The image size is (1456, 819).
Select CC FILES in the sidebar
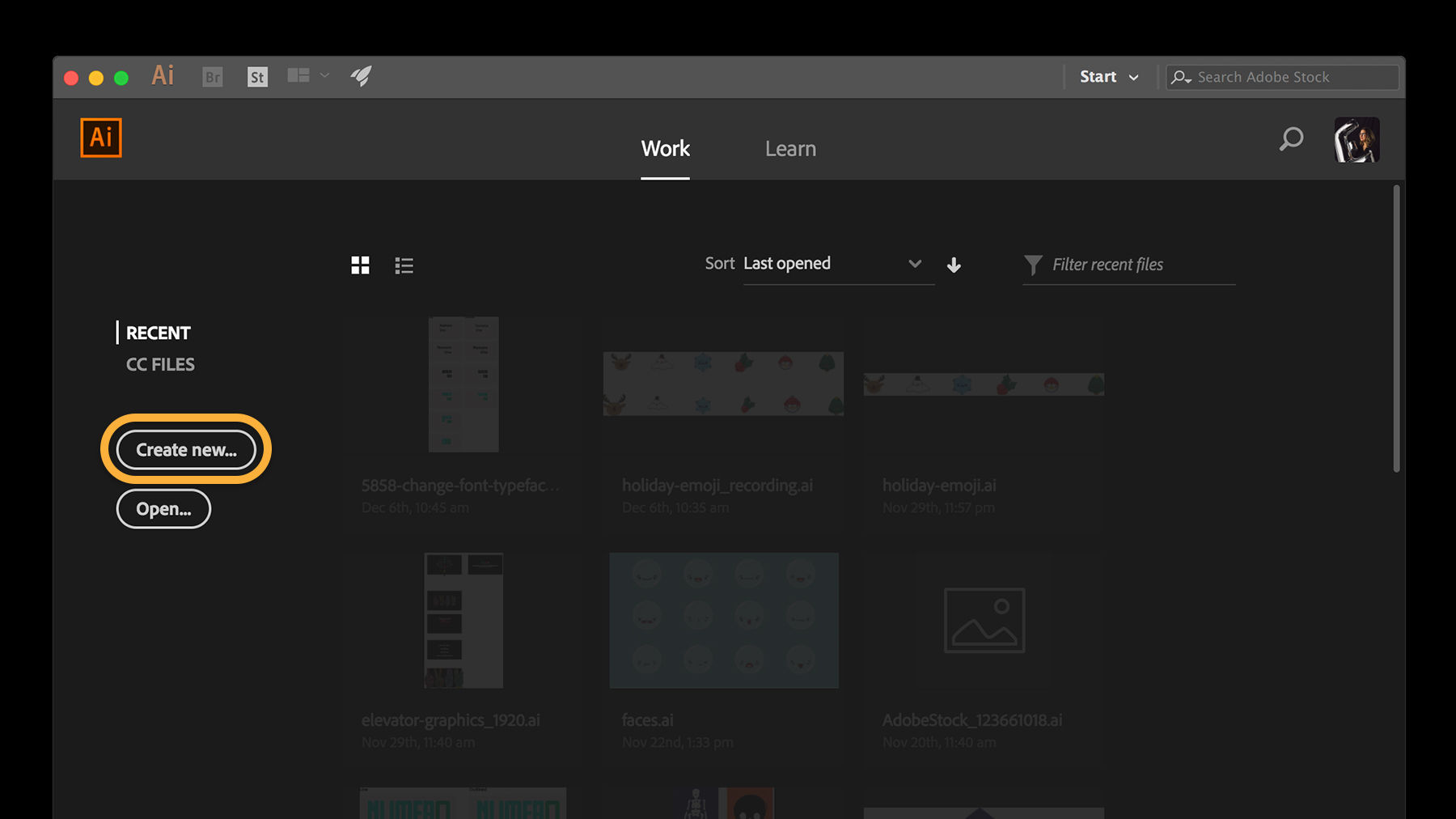[x=159, y=363]
